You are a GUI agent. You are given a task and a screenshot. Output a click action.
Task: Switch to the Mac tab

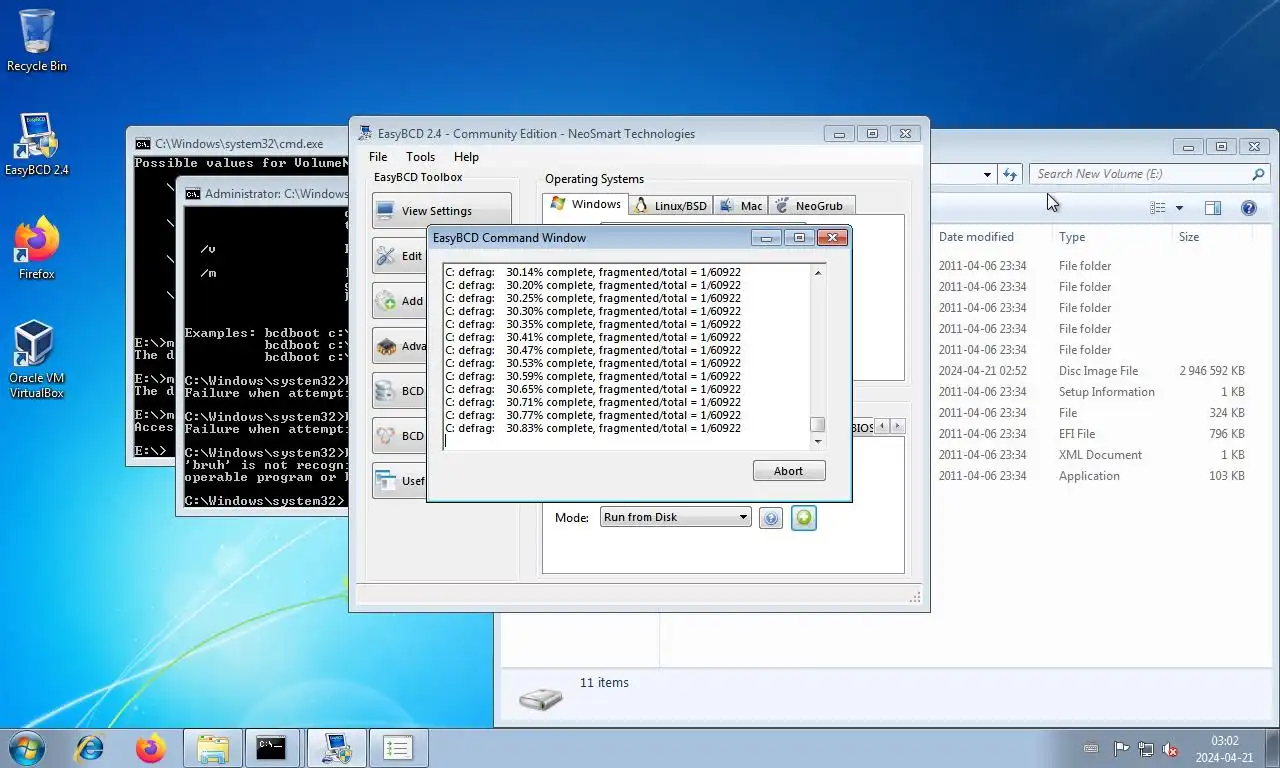pyautogui.click(x=741, y=206)
